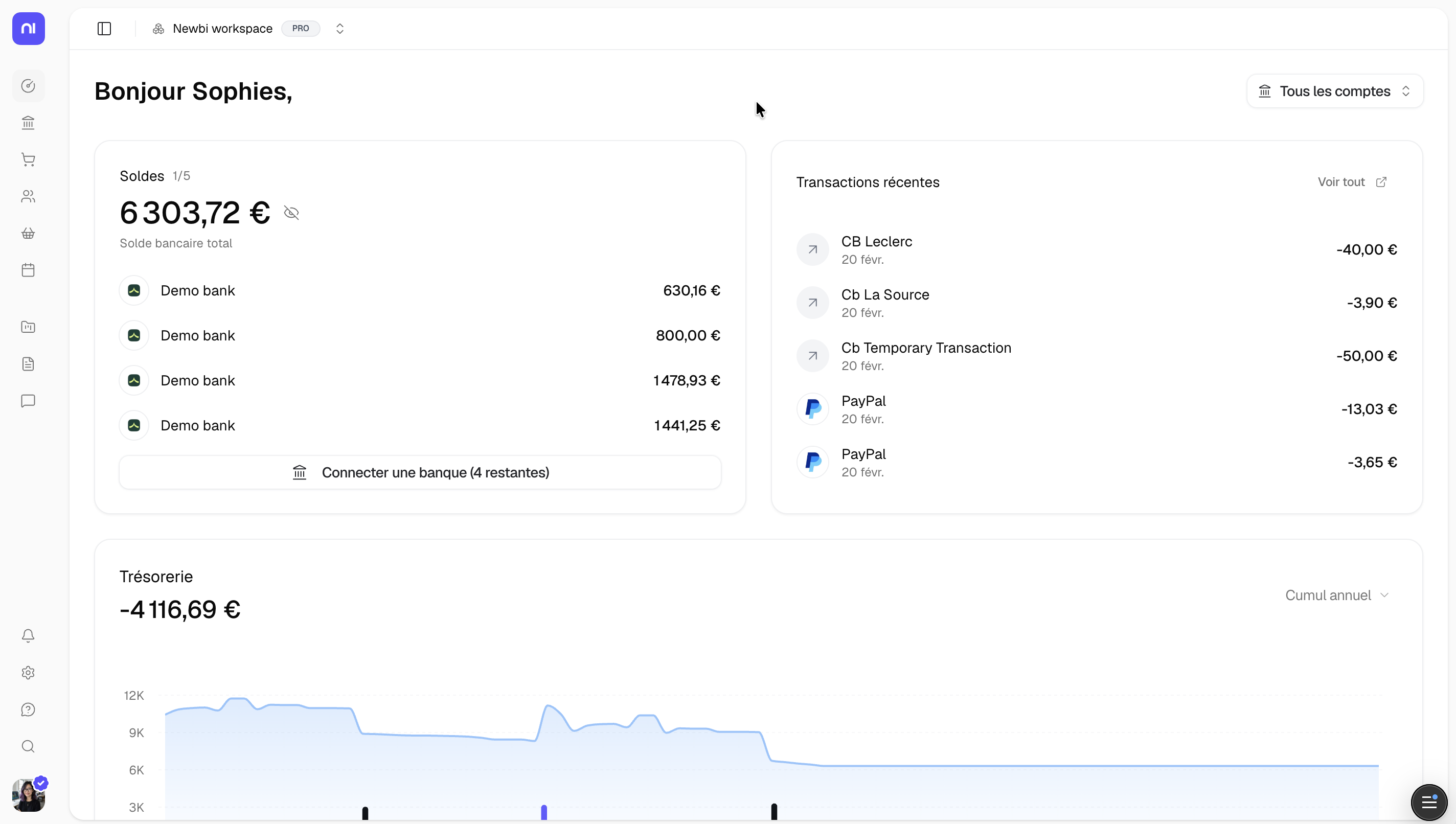Select the bank accounts icon in sidebar
The height and width of the screenshot is (824, 1456).
coord(28,123)
